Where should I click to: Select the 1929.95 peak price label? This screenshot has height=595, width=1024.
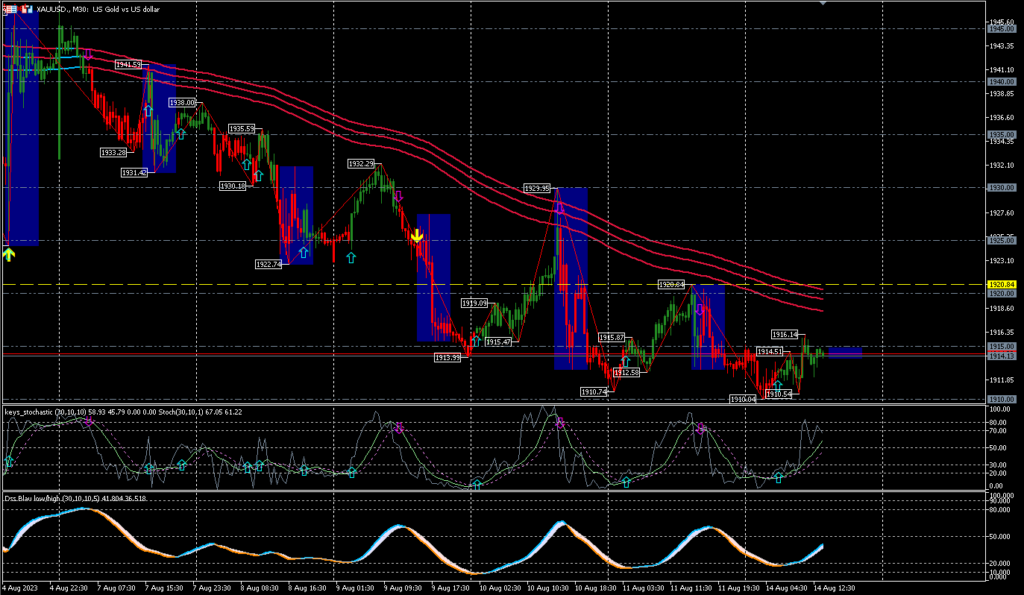point(537,188)
